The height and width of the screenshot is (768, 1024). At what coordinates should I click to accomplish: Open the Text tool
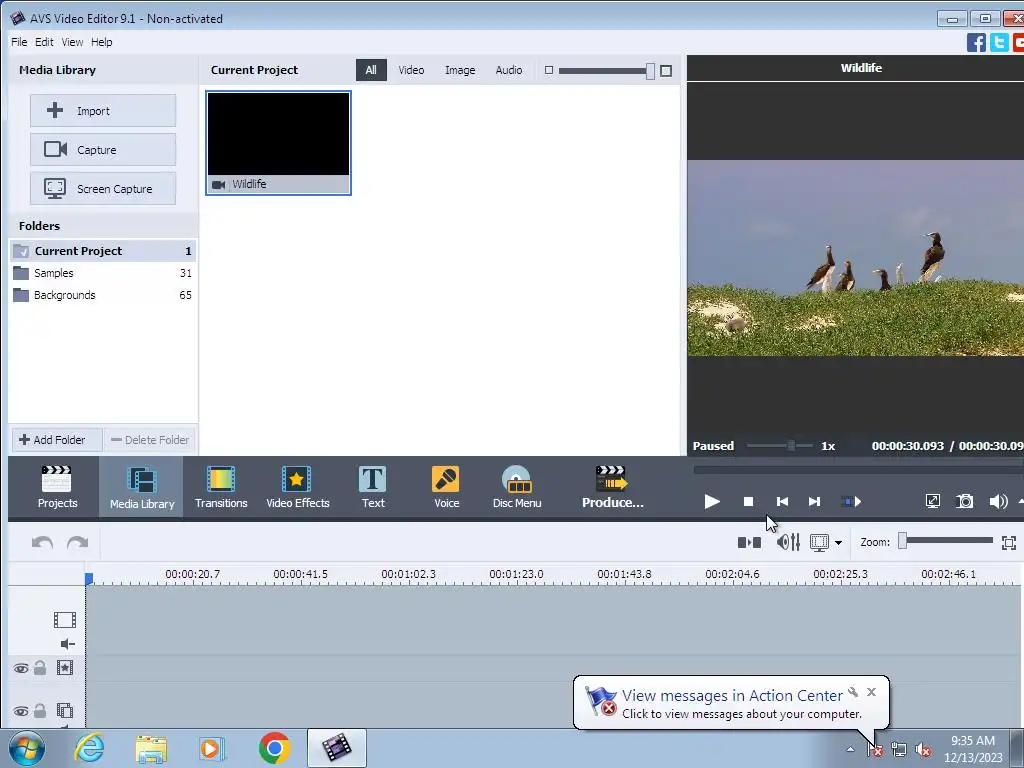(x=373, y=487)
